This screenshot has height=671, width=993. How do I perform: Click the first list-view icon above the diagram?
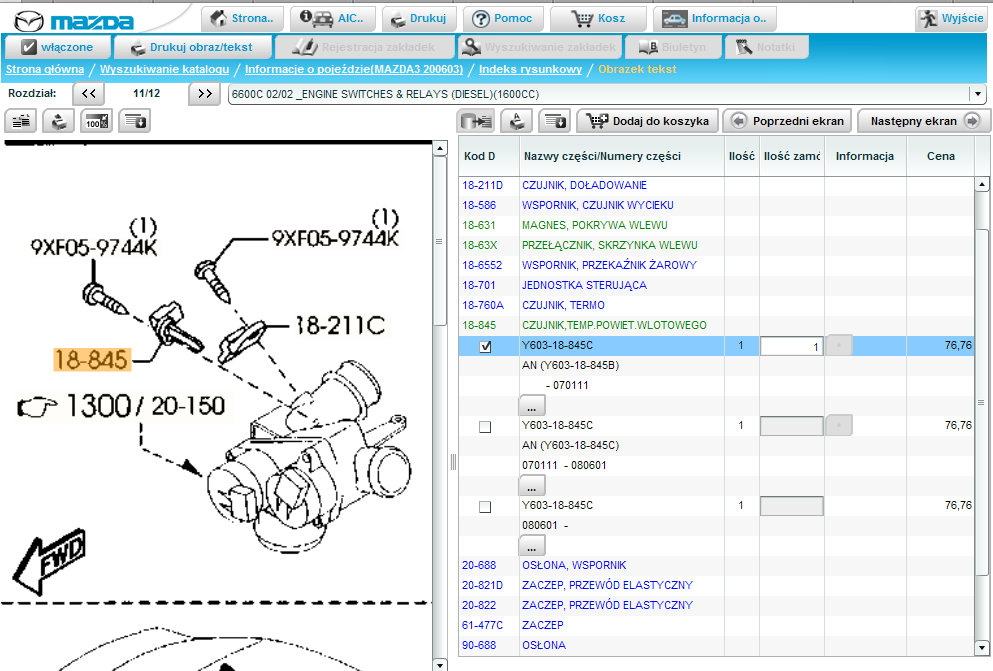pos(22,121)
